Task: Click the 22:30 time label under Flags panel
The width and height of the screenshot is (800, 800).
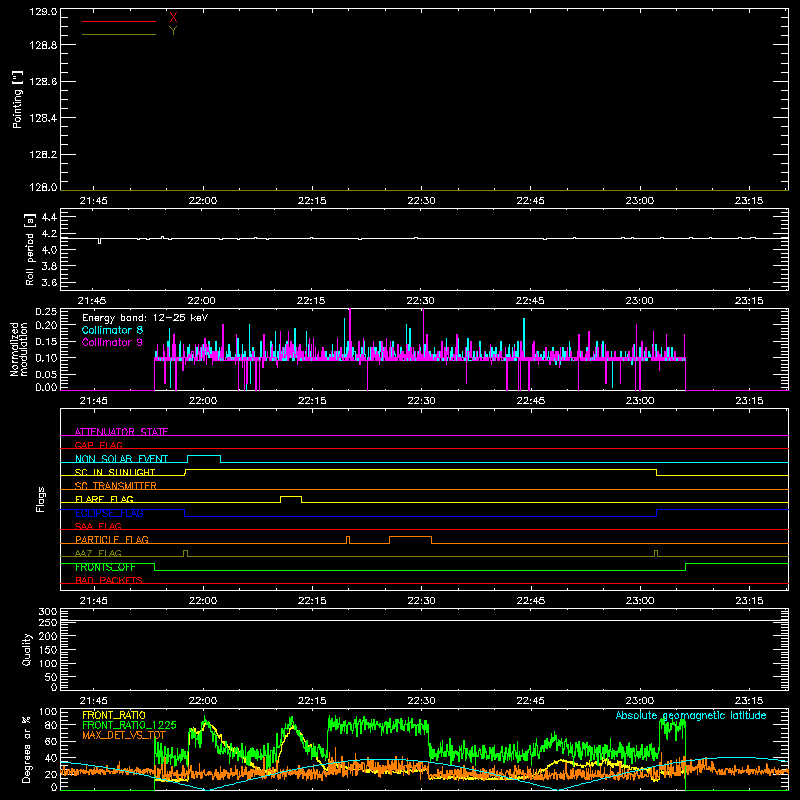Action: coord(421,601)
